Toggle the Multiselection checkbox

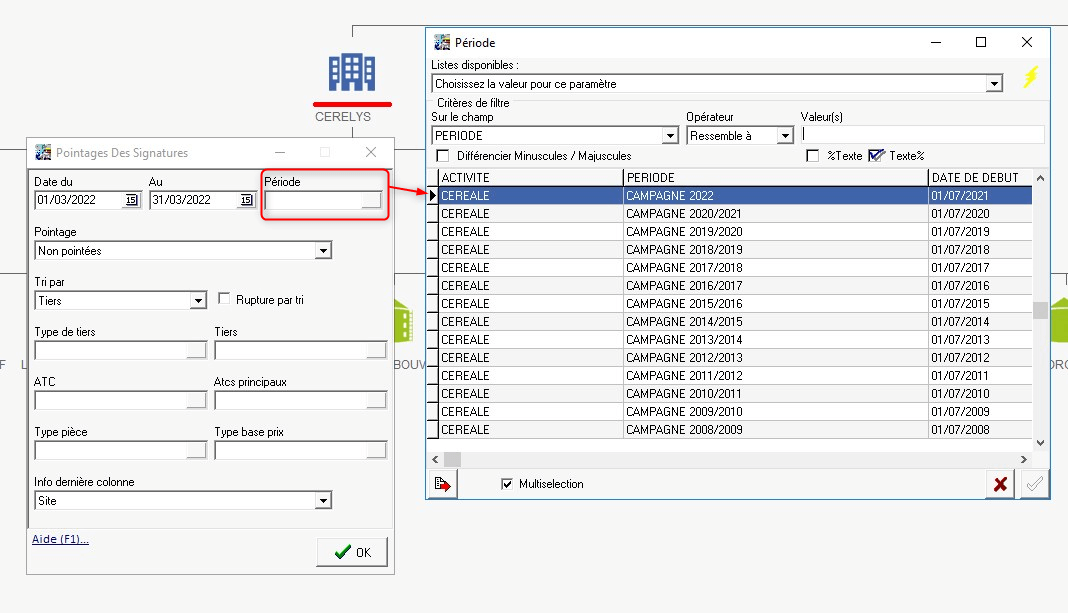click(507, 484)
